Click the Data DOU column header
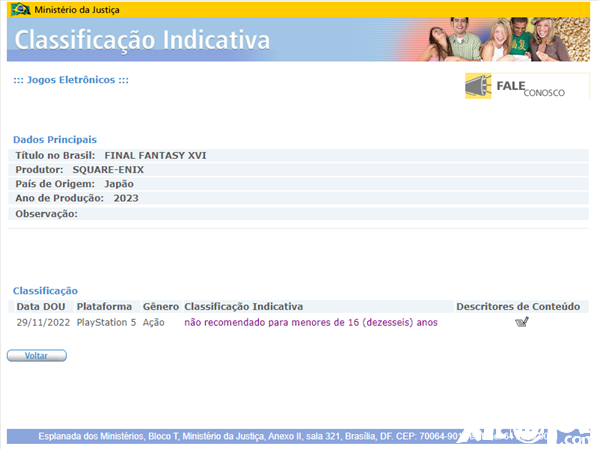Image resolution: width=599 pixels, height=449 pixels. pos(41,306)
